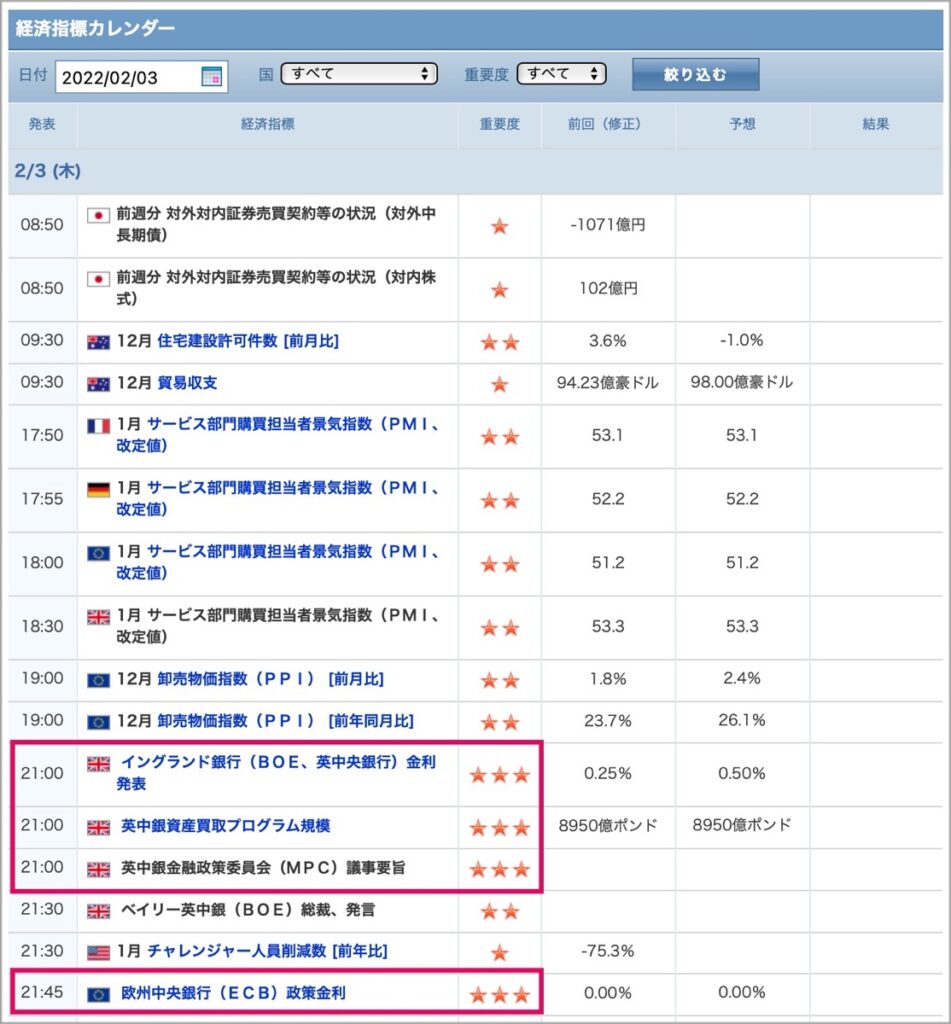Click the three-star rating for ECB 政策金利
Screen dimensions: 951x1024
tap(500, 995)
